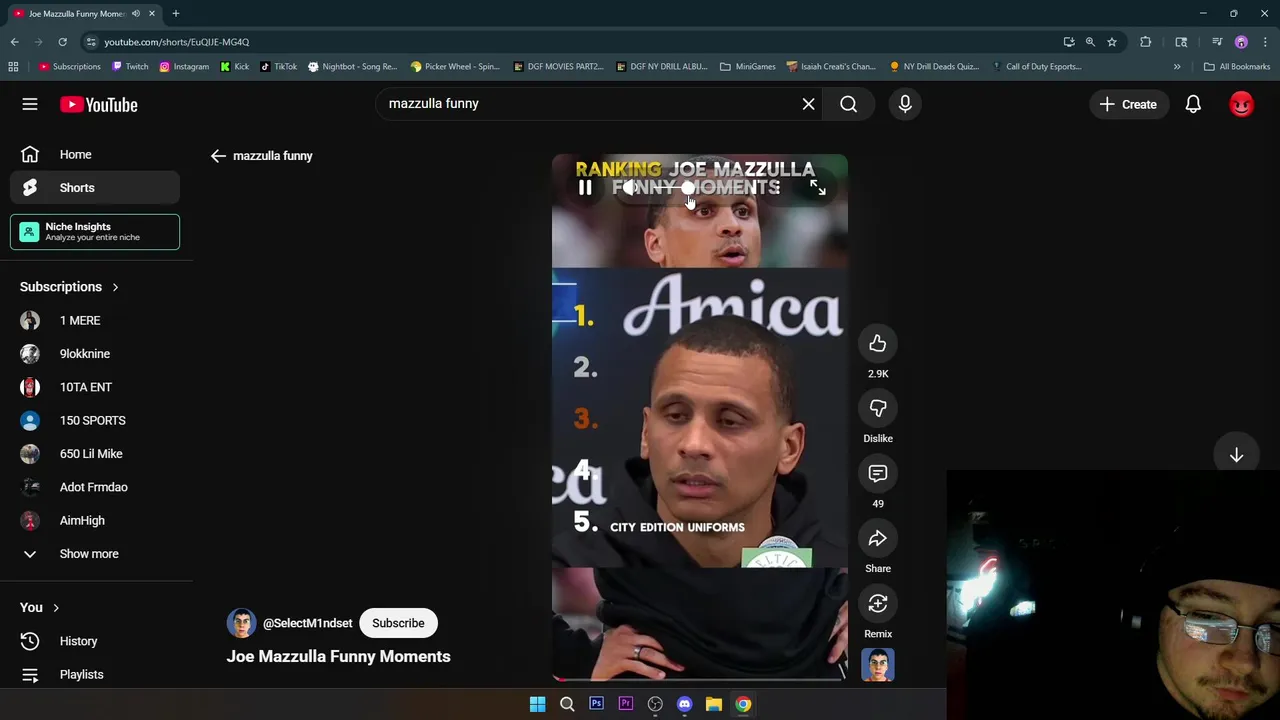Open the Create menu
Viewport: 1280px width, 720px height.
pos(1128,104)
